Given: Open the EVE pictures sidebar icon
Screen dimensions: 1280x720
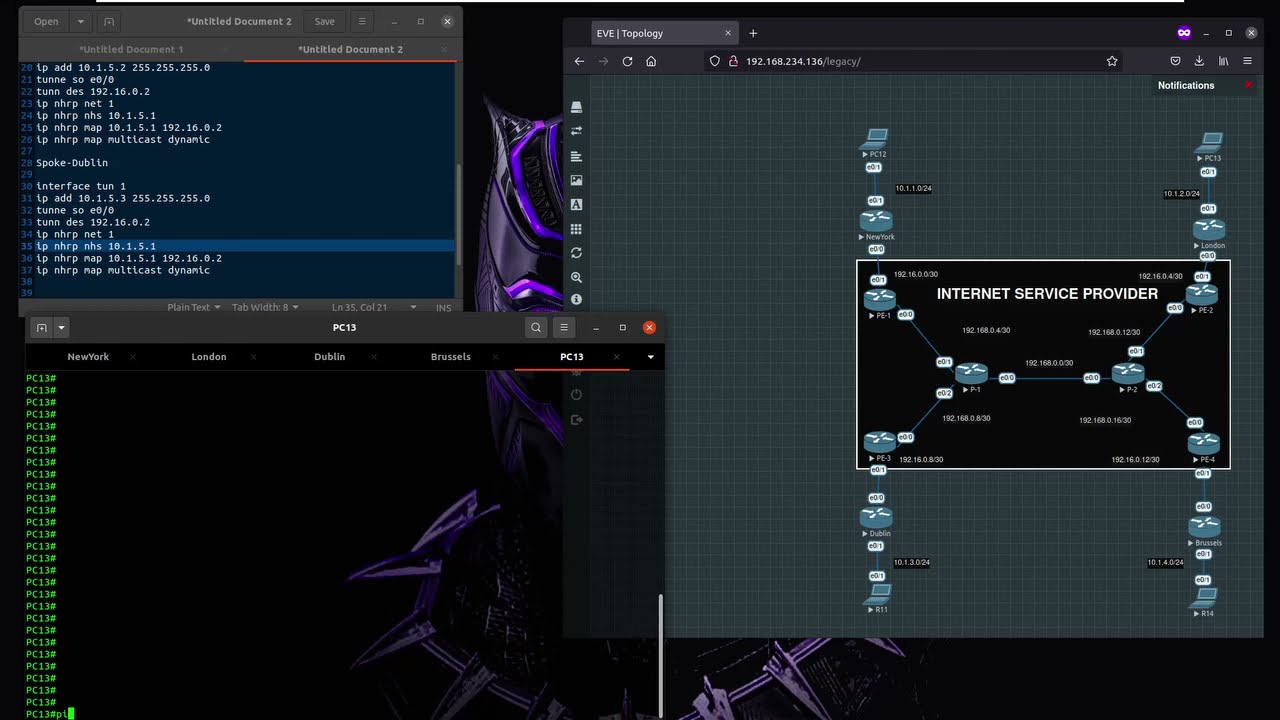Looking at the screenshot, I should point(576,180).
